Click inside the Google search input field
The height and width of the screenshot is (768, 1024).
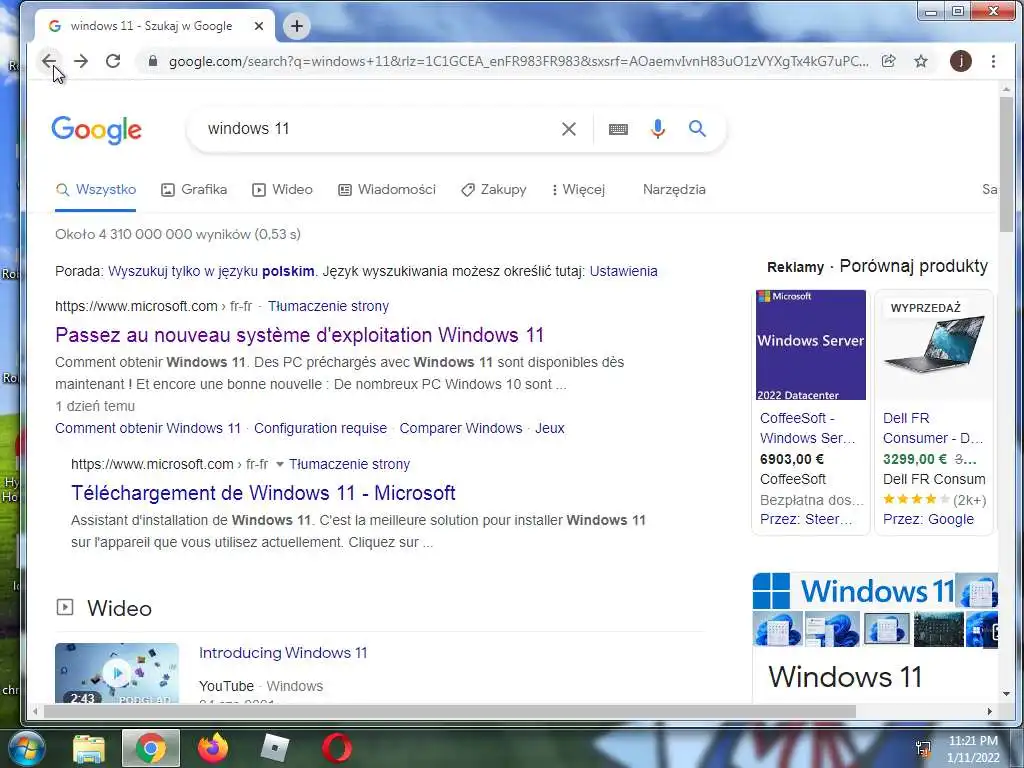(x=379, y=129)
